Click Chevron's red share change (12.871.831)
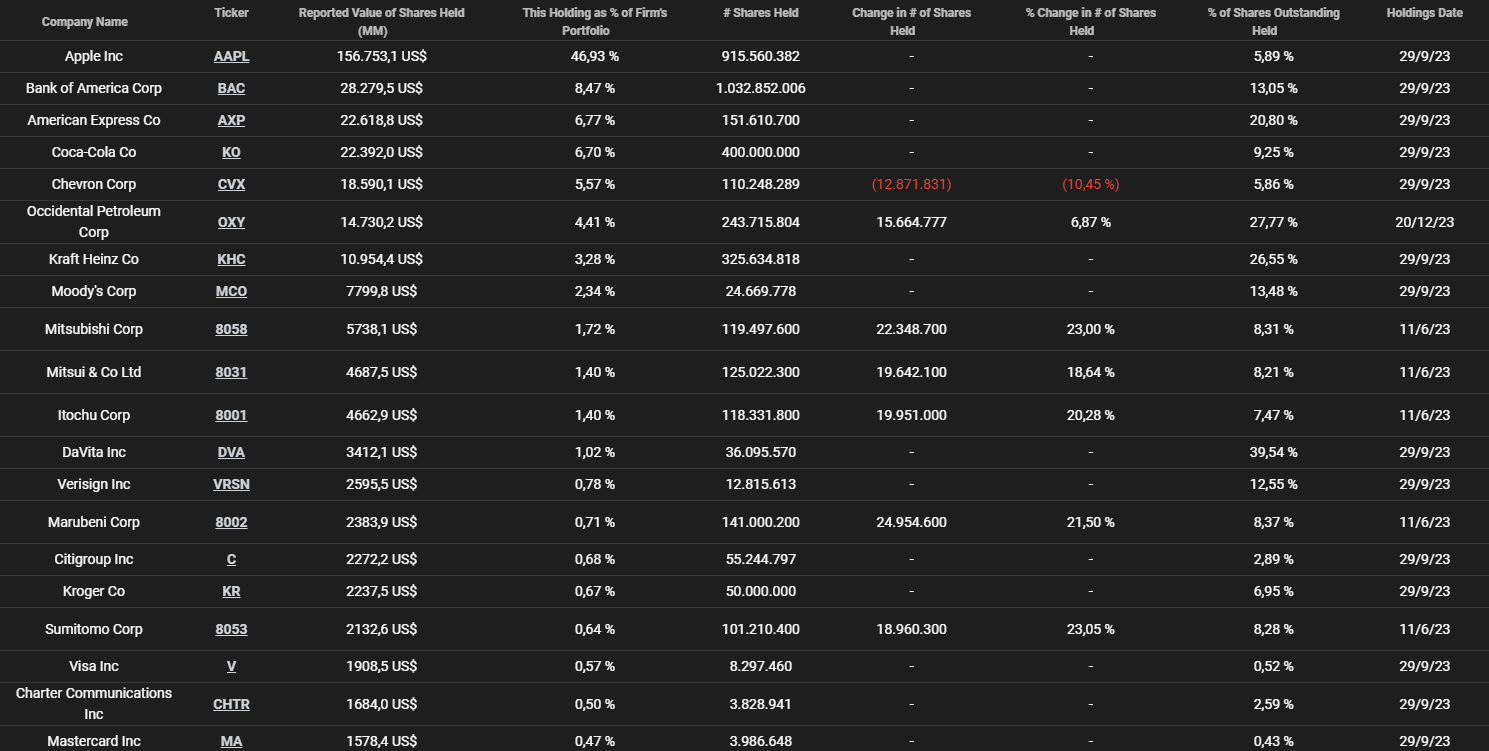The width and height of the screenshot is (1489, 751). pos(911,184)
